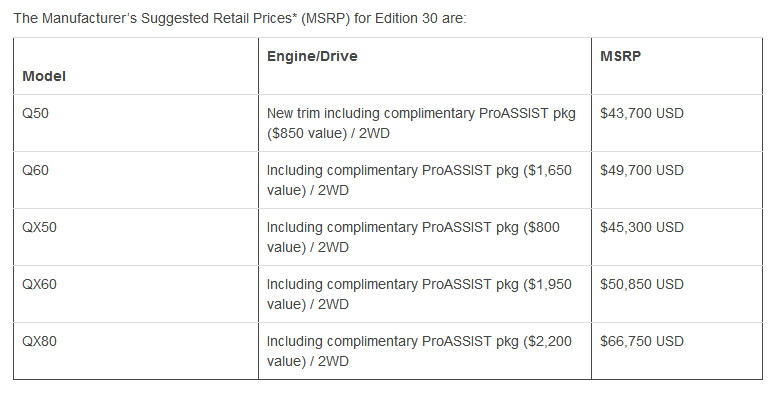Click the $49,700 USD price

642,170
